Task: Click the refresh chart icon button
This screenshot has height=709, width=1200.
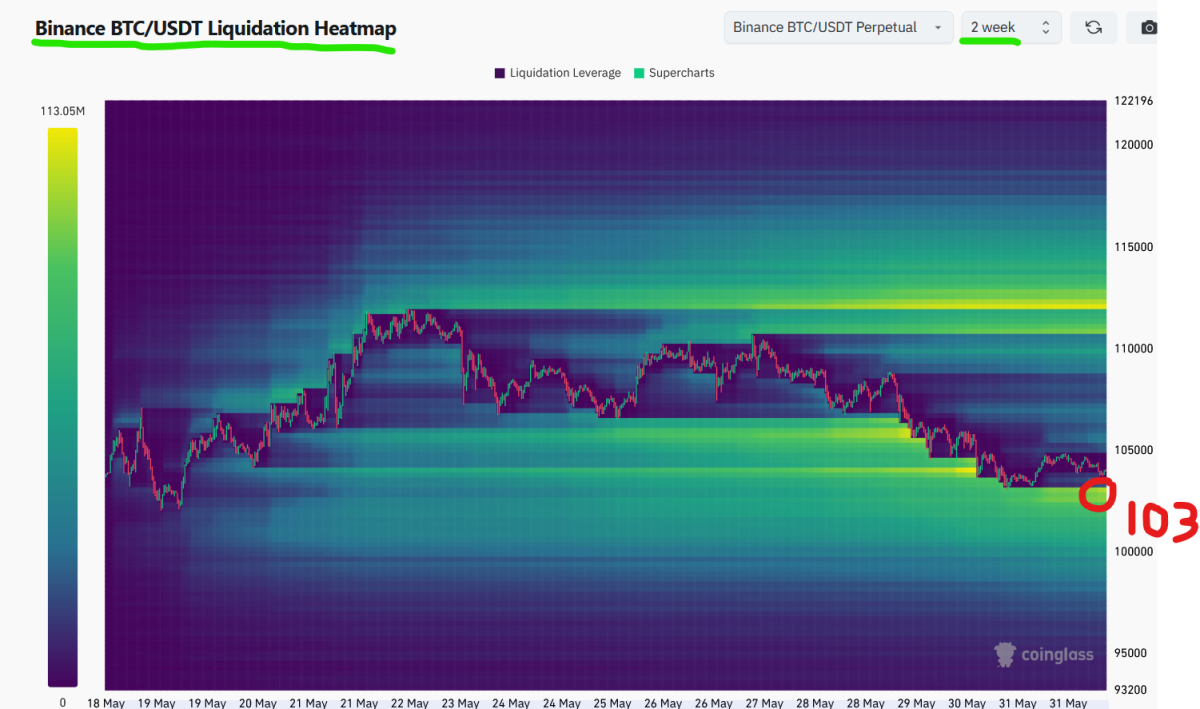Action: point(1093,27)
